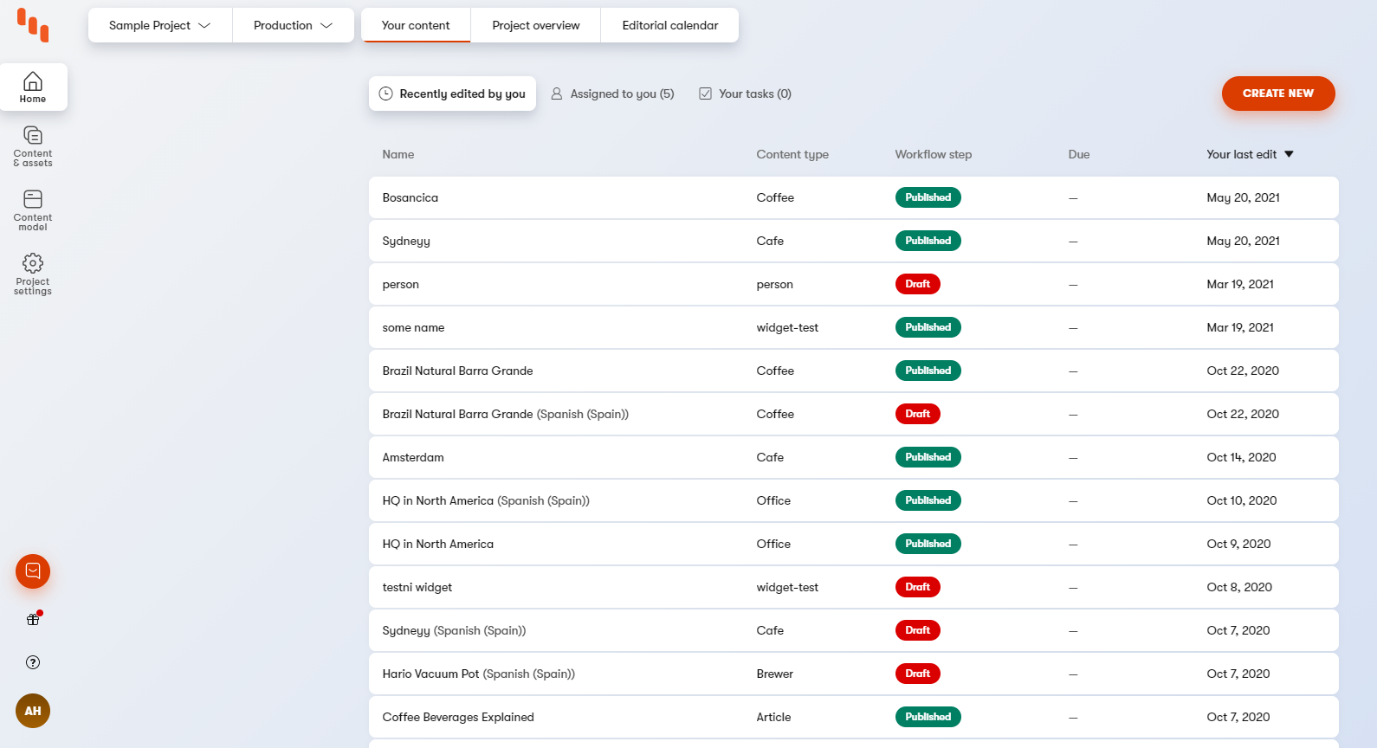Expand the Production environment dropdown

293,26
